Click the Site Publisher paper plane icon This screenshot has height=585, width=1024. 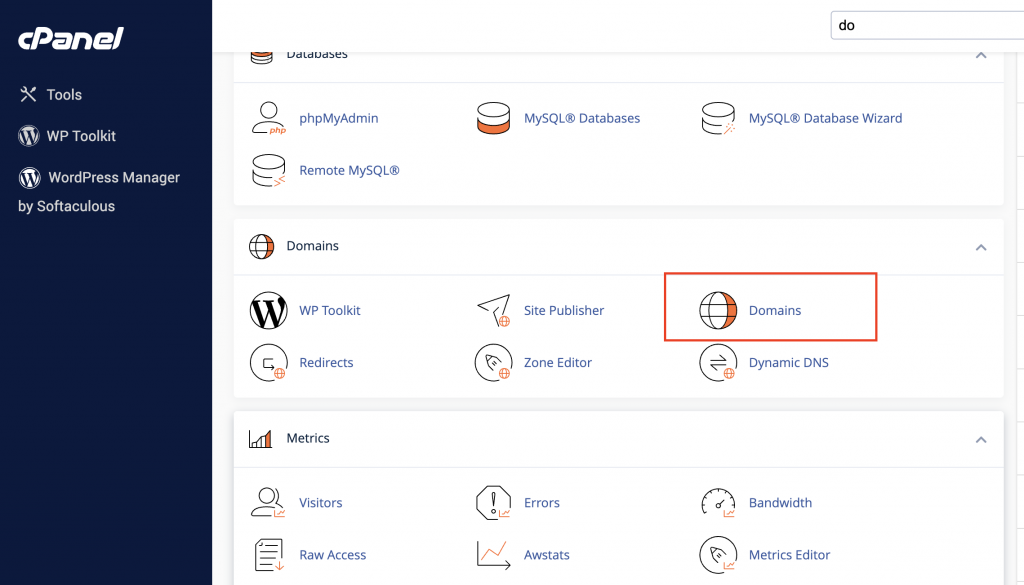pos(494,310)
